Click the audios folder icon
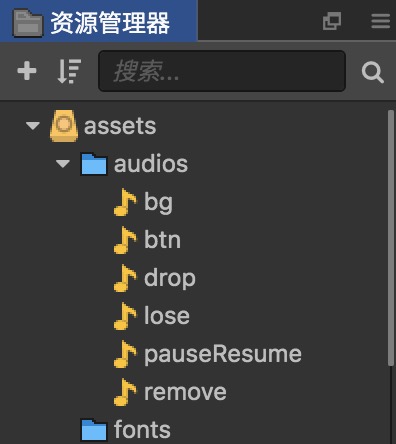Screen dimensions: 396x444 click(x=94, y=164)
